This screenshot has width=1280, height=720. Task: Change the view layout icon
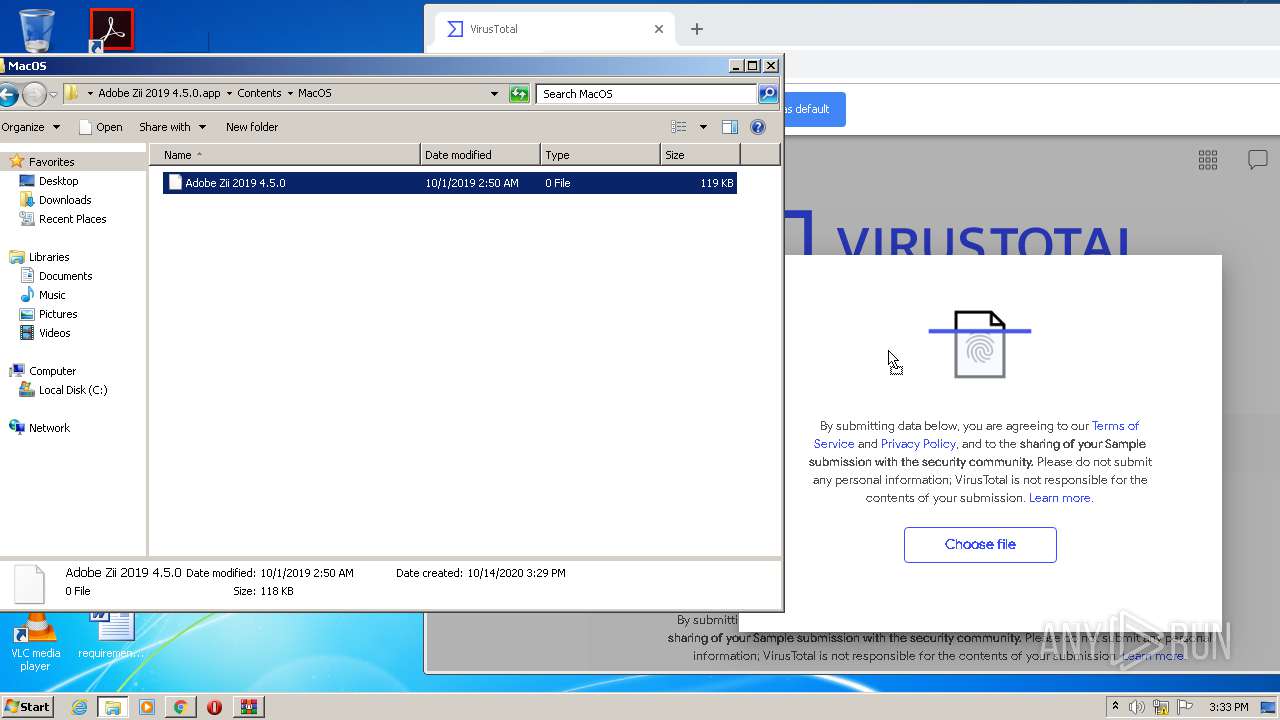(x=679, y=127)
